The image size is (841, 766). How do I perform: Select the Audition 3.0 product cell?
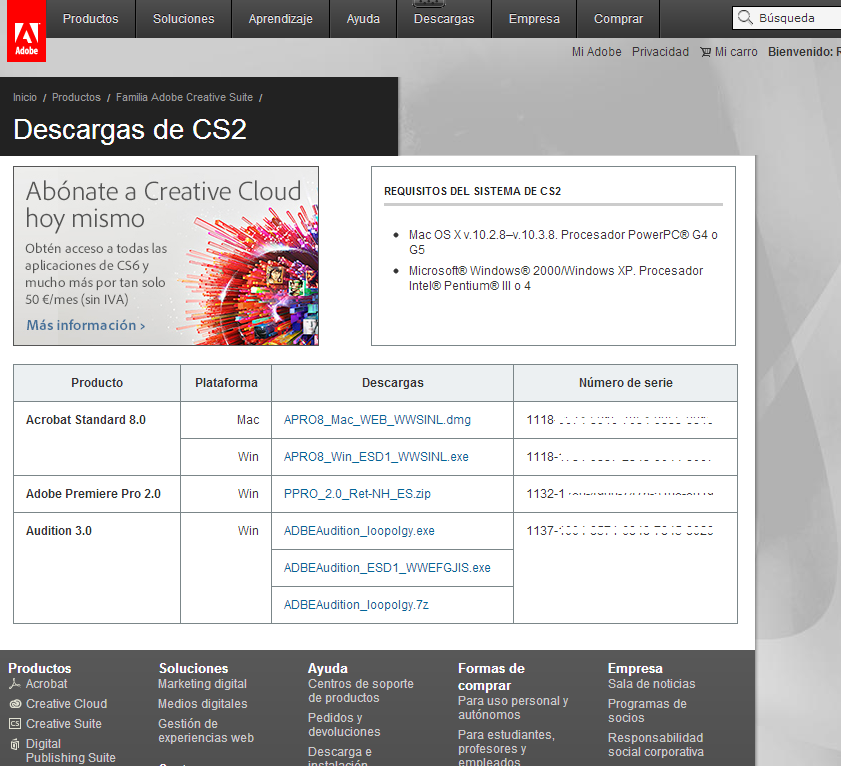point(97,568)
